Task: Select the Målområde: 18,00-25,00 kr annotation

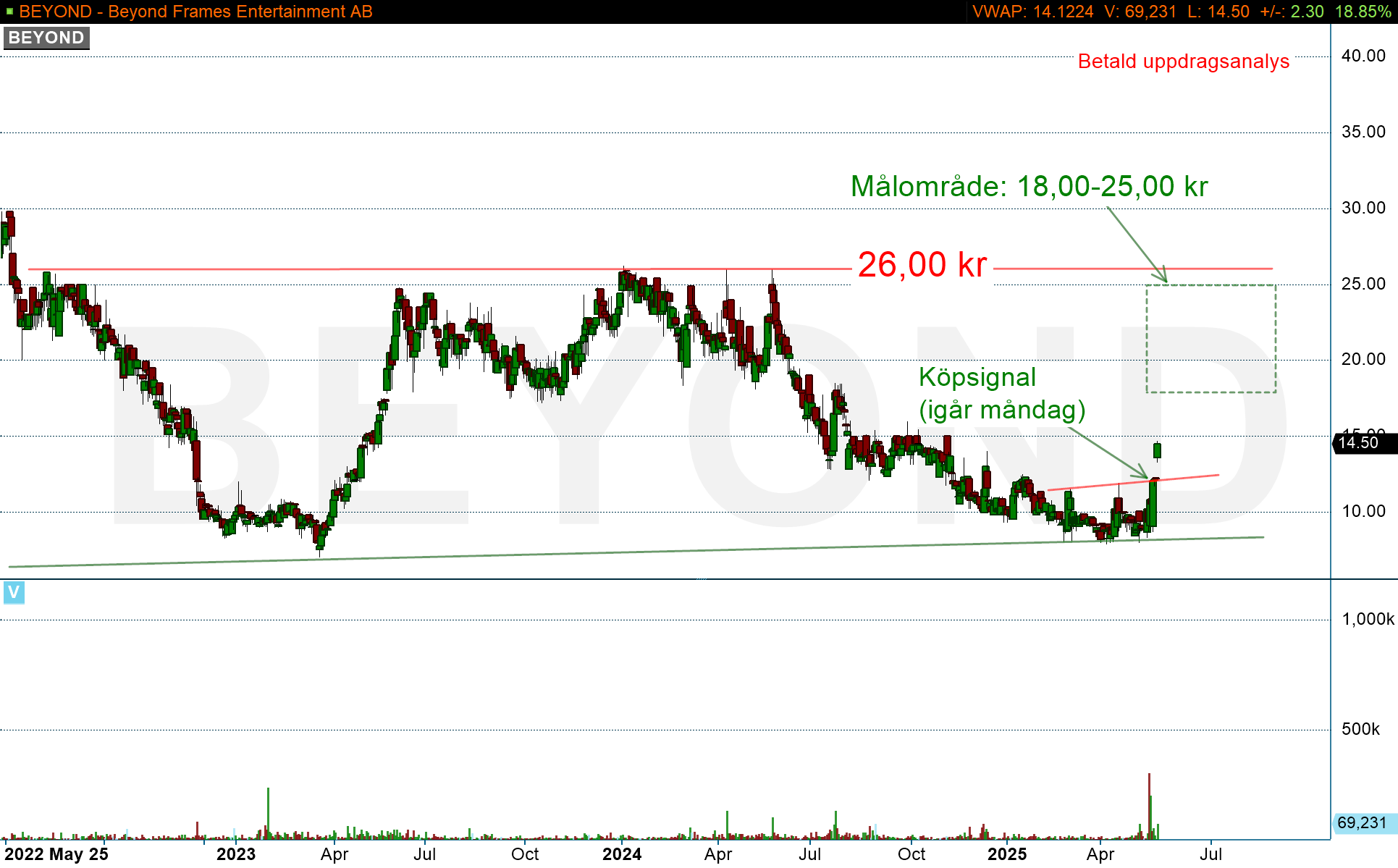Action: 1029,187
